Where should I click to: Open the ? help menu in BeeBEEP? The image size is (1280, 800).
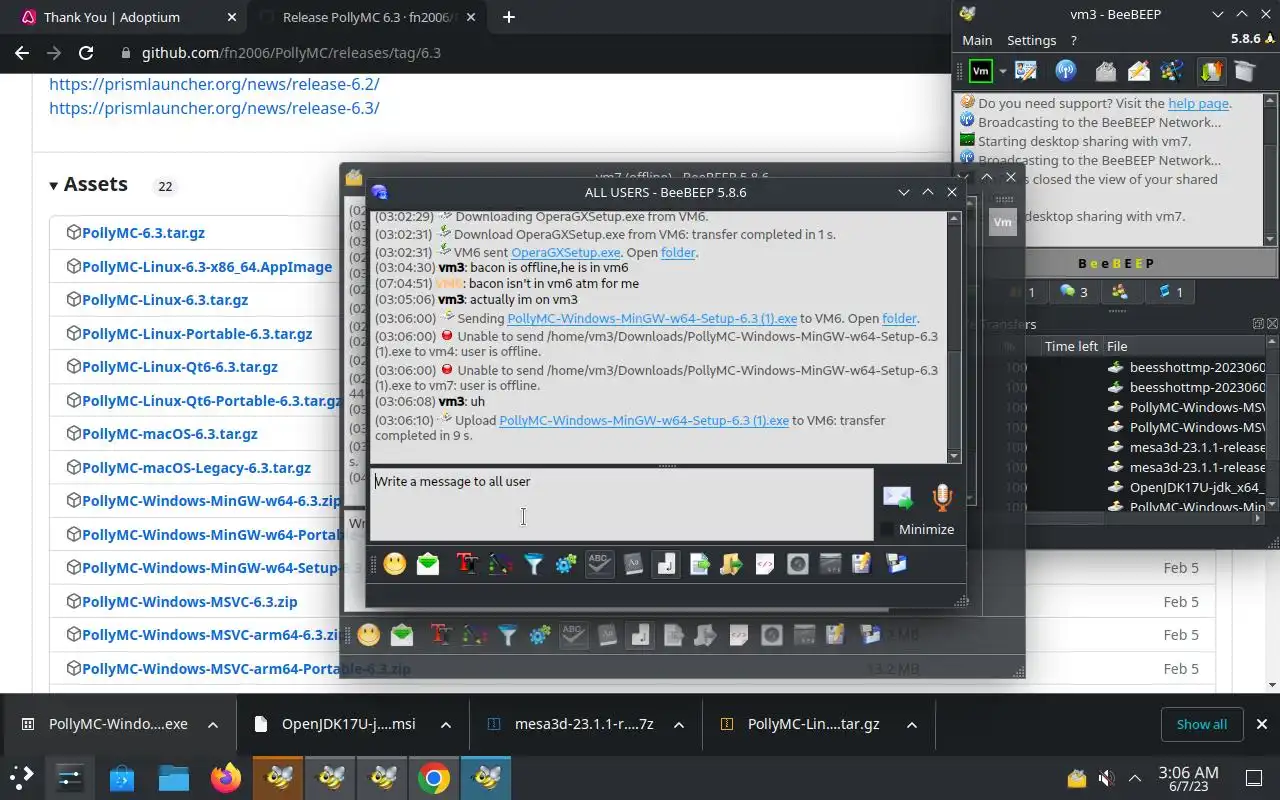coord(1073,40)
